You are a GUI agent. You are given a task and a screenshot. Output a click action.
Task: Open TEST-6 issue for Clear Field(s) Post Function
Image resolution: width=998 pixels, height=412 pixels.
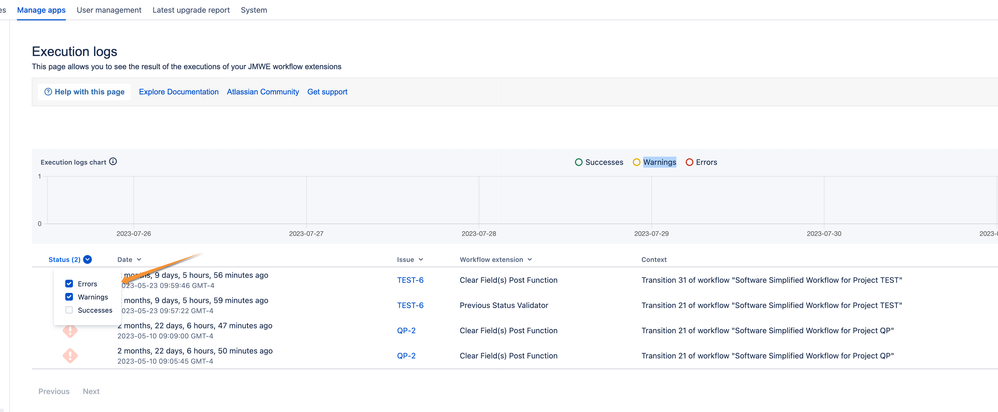tap(411, 280)
